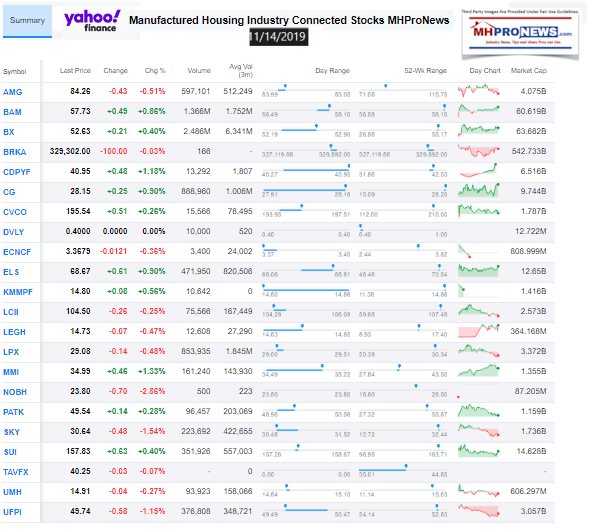Open the TAVFX ticker link
Screen dimensions: 589x532
(x=16, y=472)
